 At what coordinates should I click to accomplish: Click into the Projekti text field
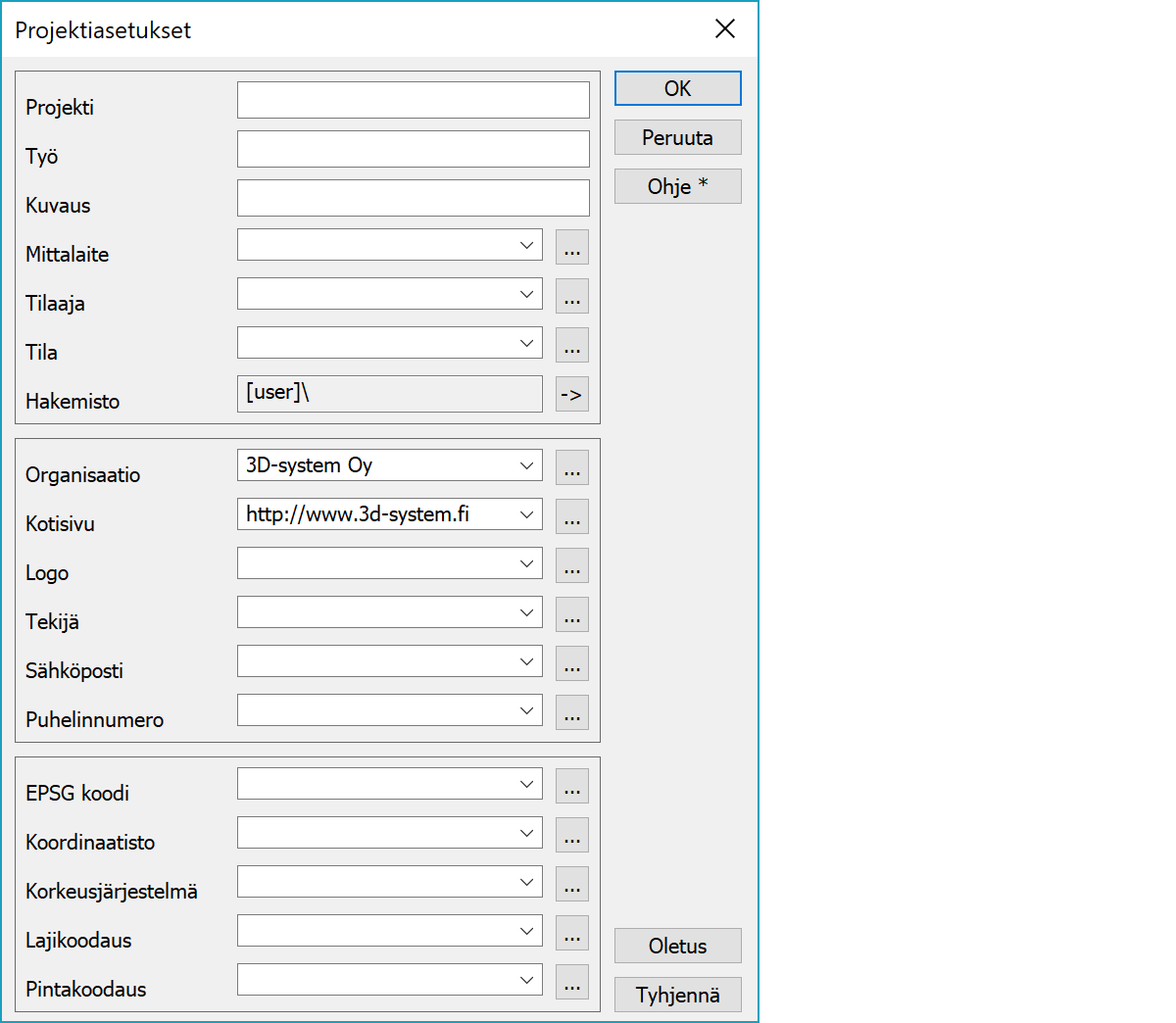coord(413,100)
